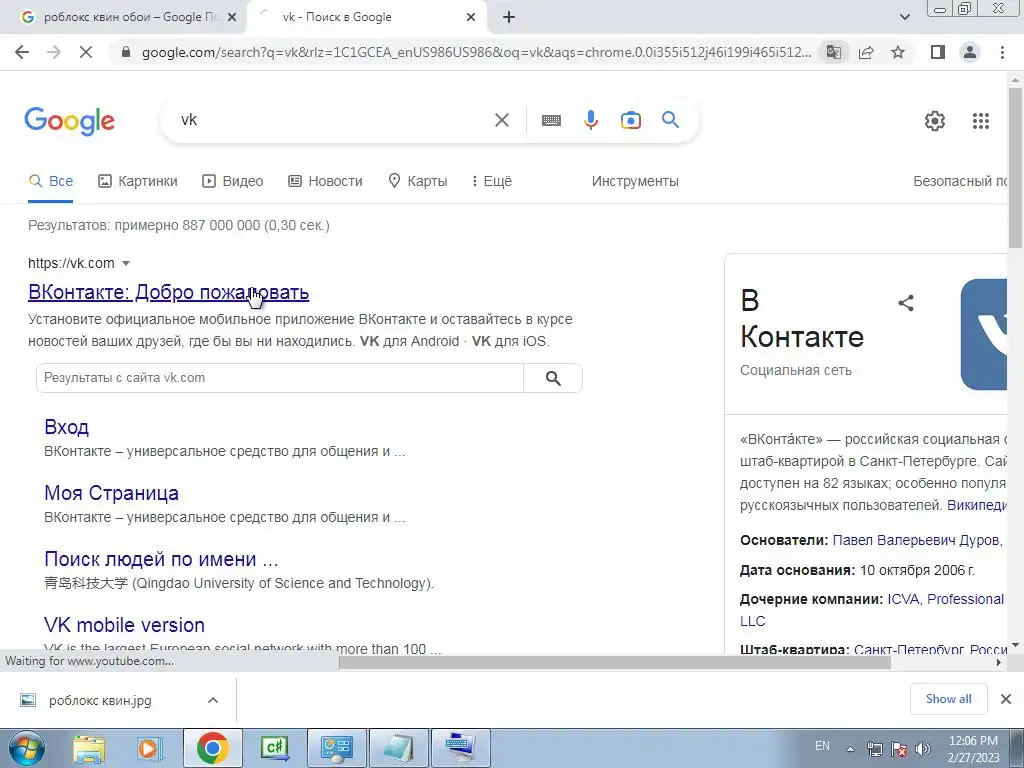1024x768 pixels.
Task: Open ВКонтакте: Добро пожаловать result
Action: click(x=168, y=293)
